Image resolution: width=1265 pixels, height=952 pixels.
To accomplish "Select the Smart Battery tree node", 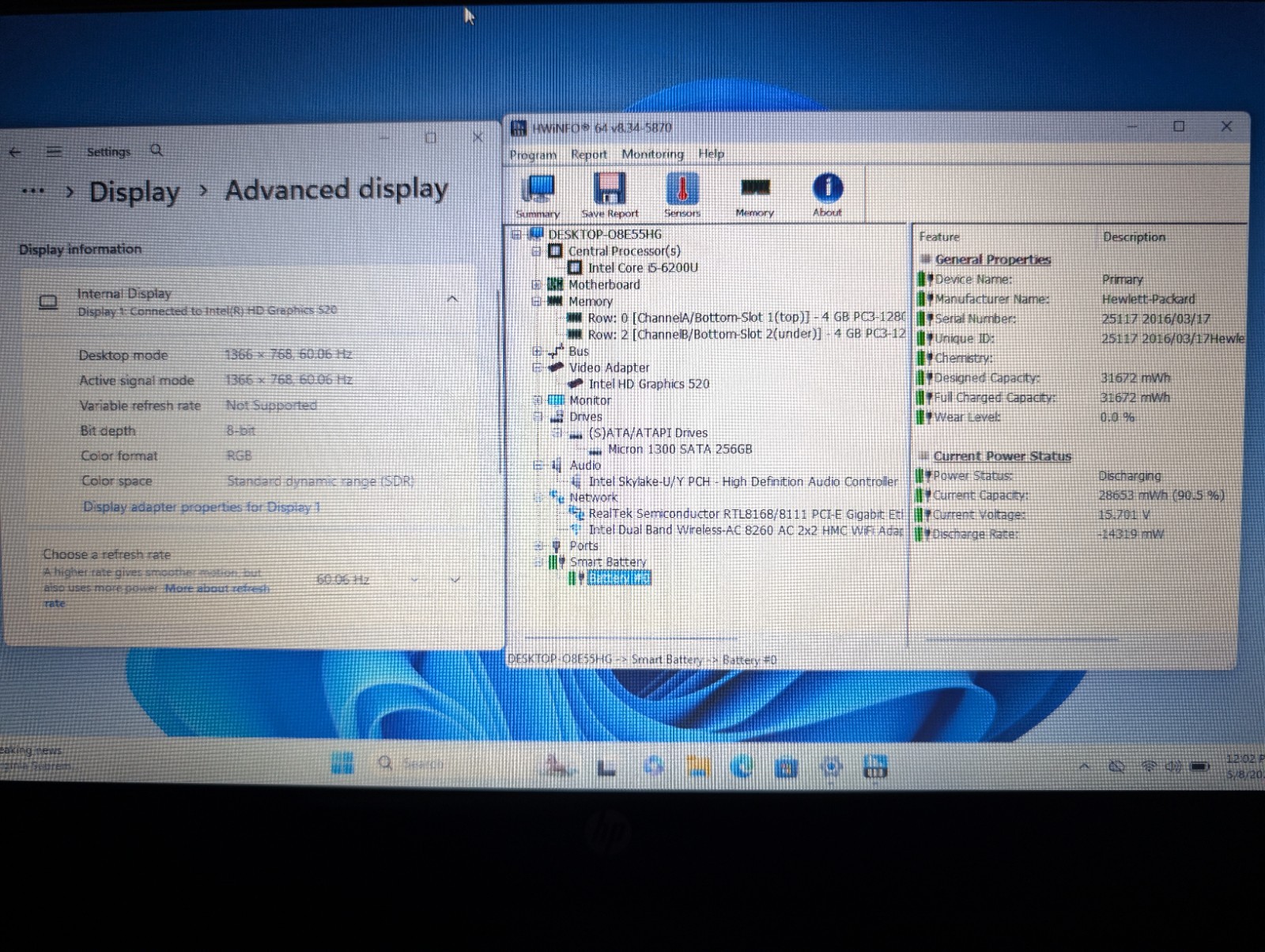I will pos(608,562).
